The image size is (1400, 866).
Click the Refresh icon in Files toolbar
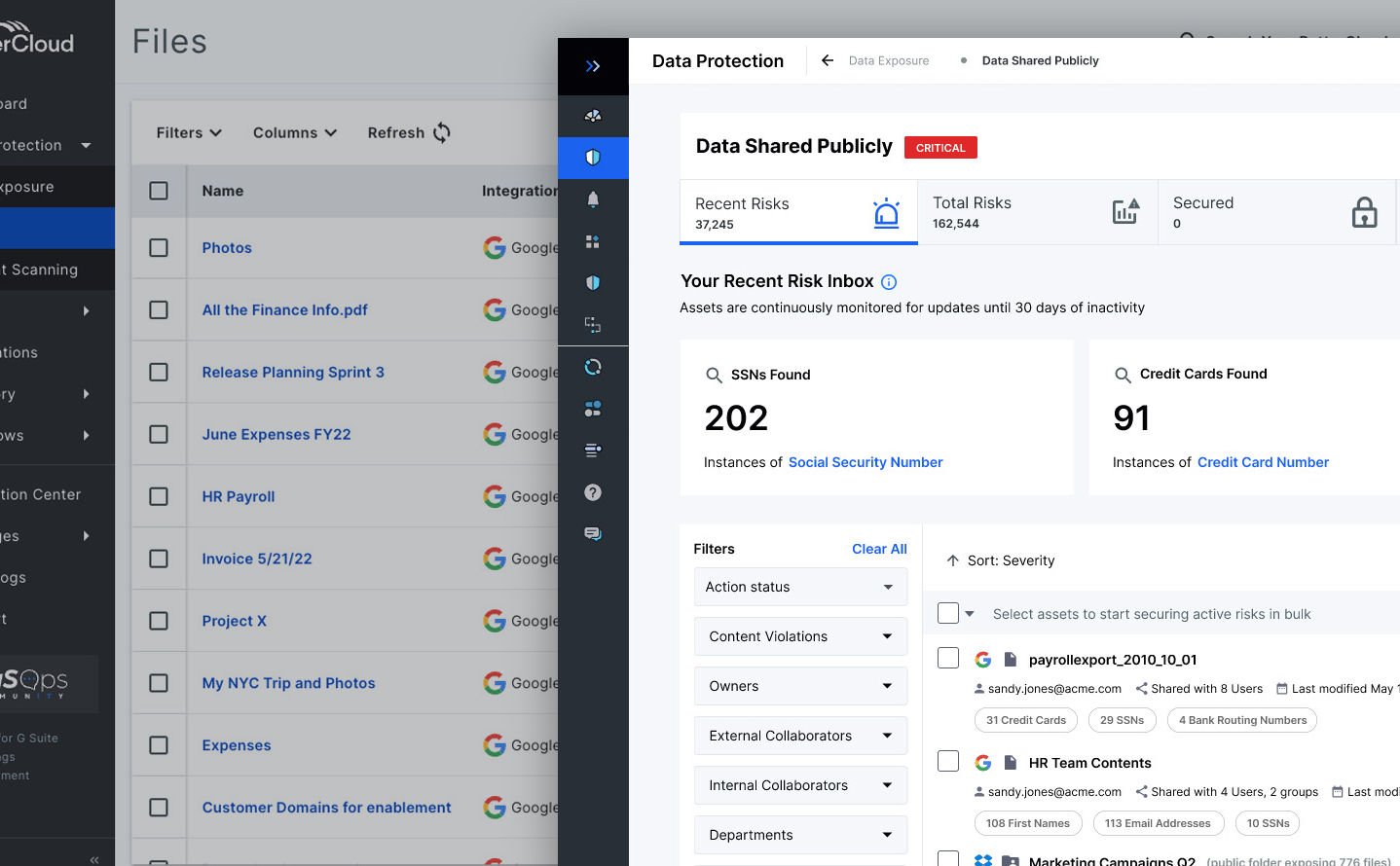pos(442,133)
